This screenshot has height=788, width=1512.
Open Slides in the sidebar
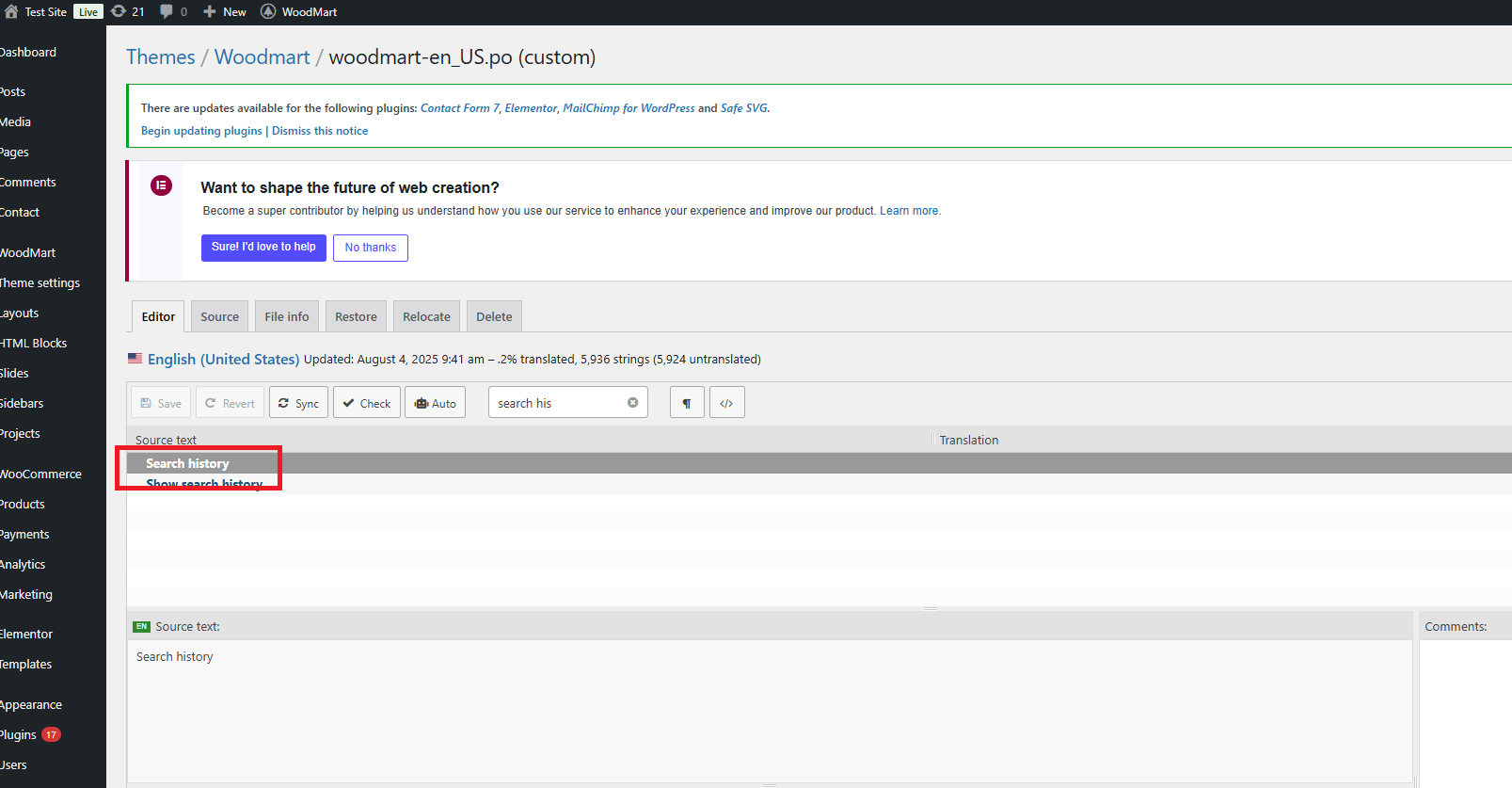tap(15, 373)
